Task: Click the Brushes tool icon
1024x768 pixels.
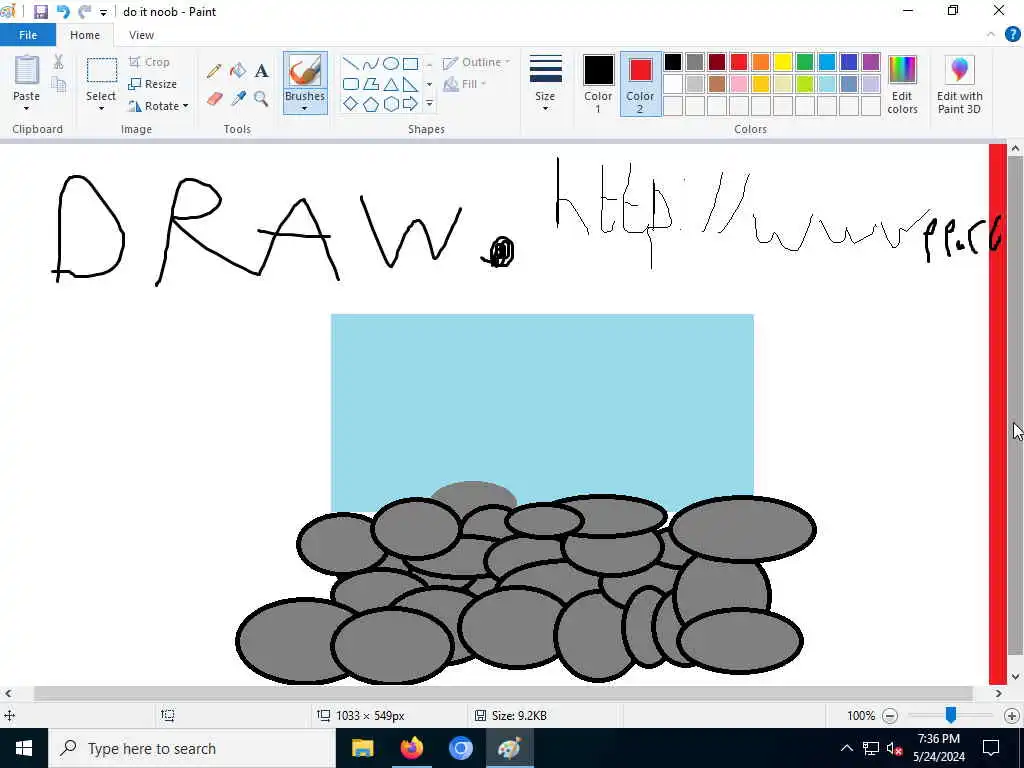Action: (x=305, y=71)
